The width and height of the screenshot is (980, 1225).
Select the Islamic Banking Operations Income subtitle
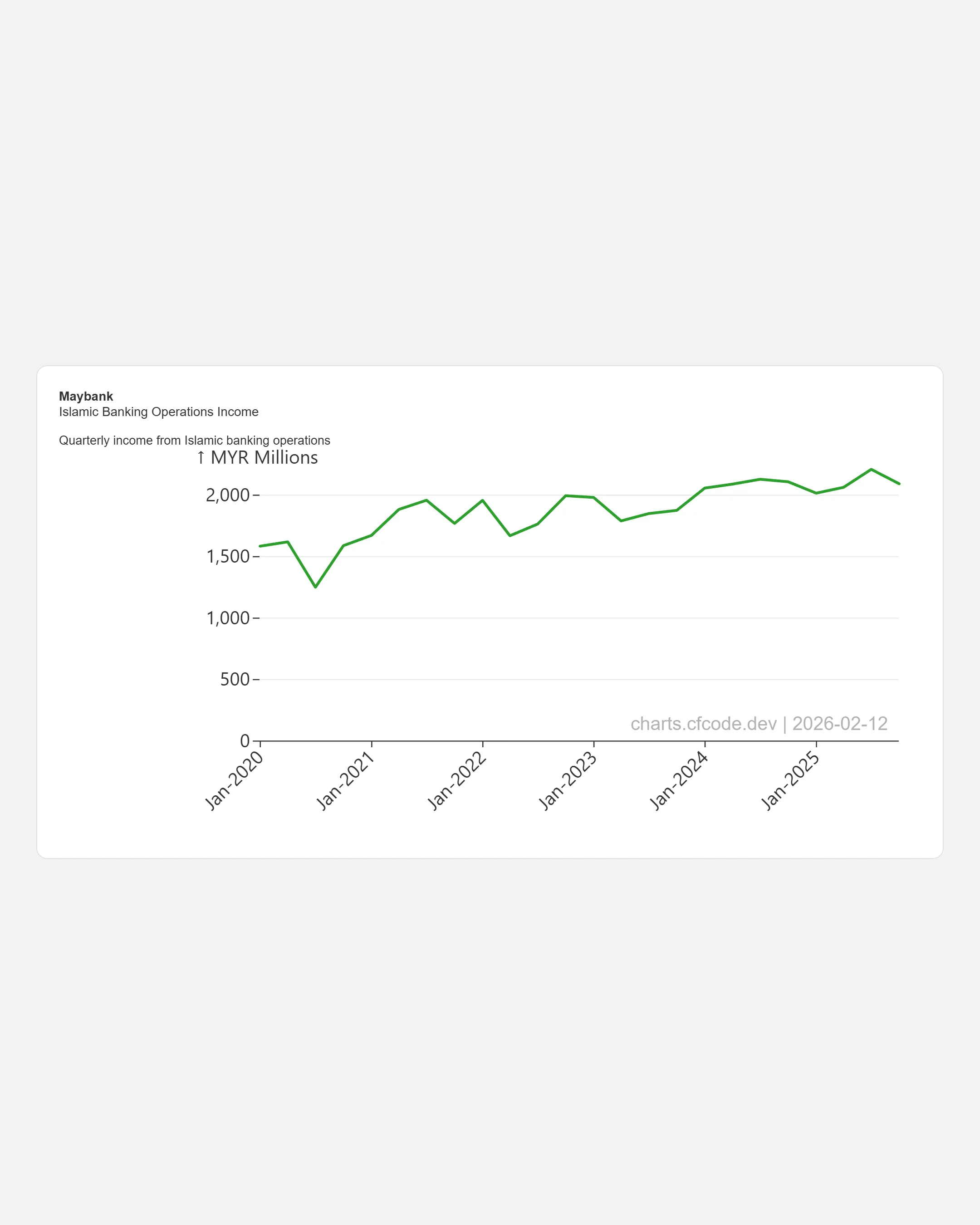coord(158,412)
